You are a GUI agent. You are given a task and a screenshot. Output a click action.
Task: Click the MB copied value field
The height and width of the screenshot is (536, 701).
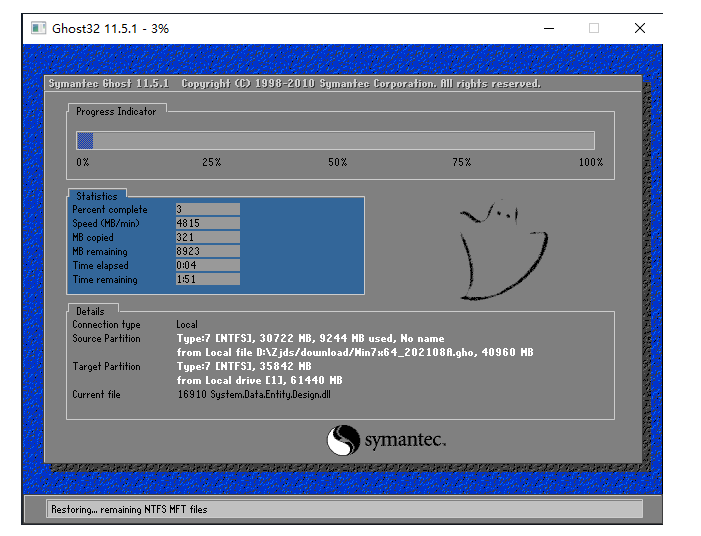tap(207, 238)
